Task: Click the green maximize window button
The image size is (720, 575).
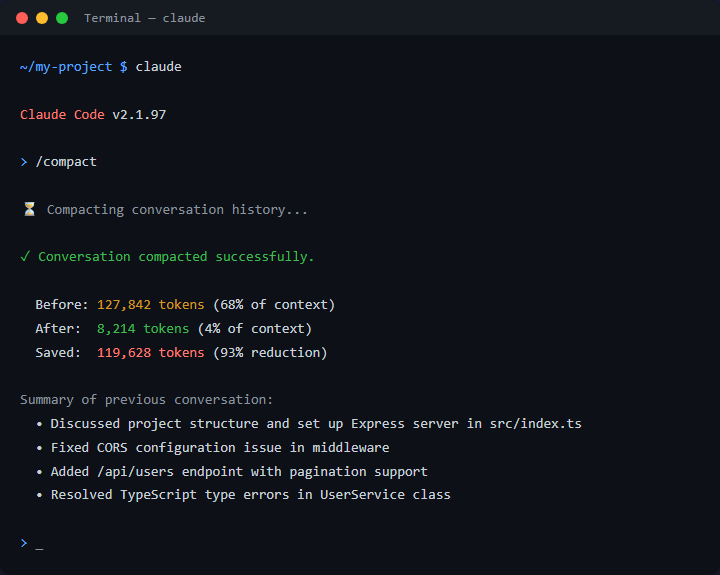Action: coord(62,18)
